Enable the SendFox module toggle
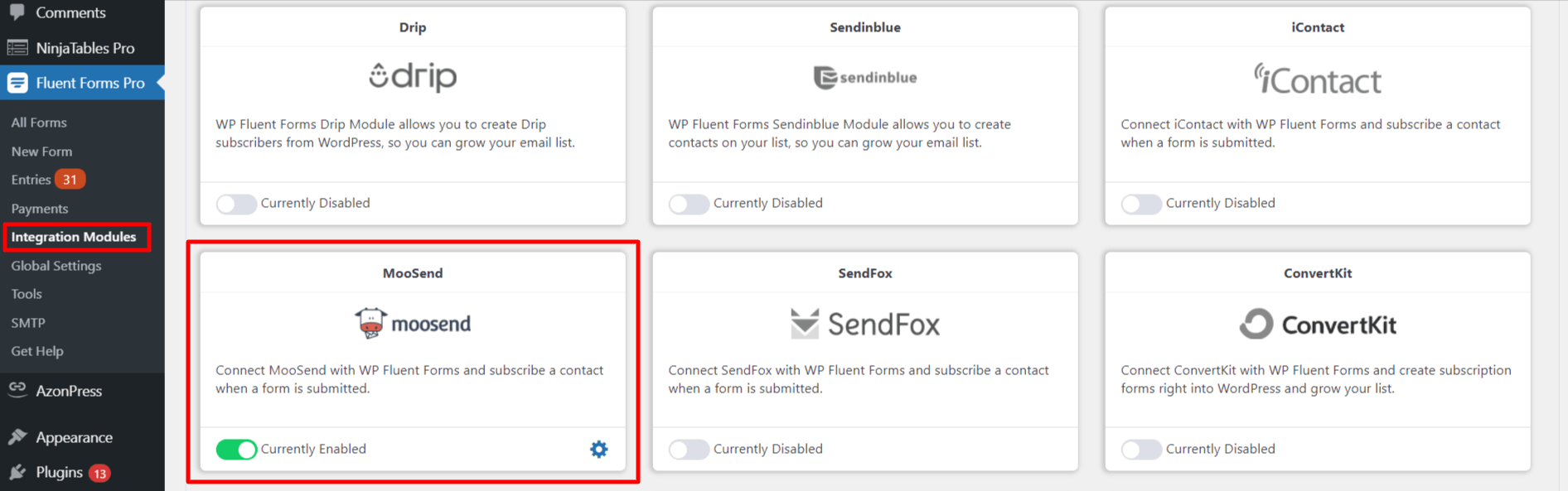This screenshot has height=491, width=1568. point(689,450)
